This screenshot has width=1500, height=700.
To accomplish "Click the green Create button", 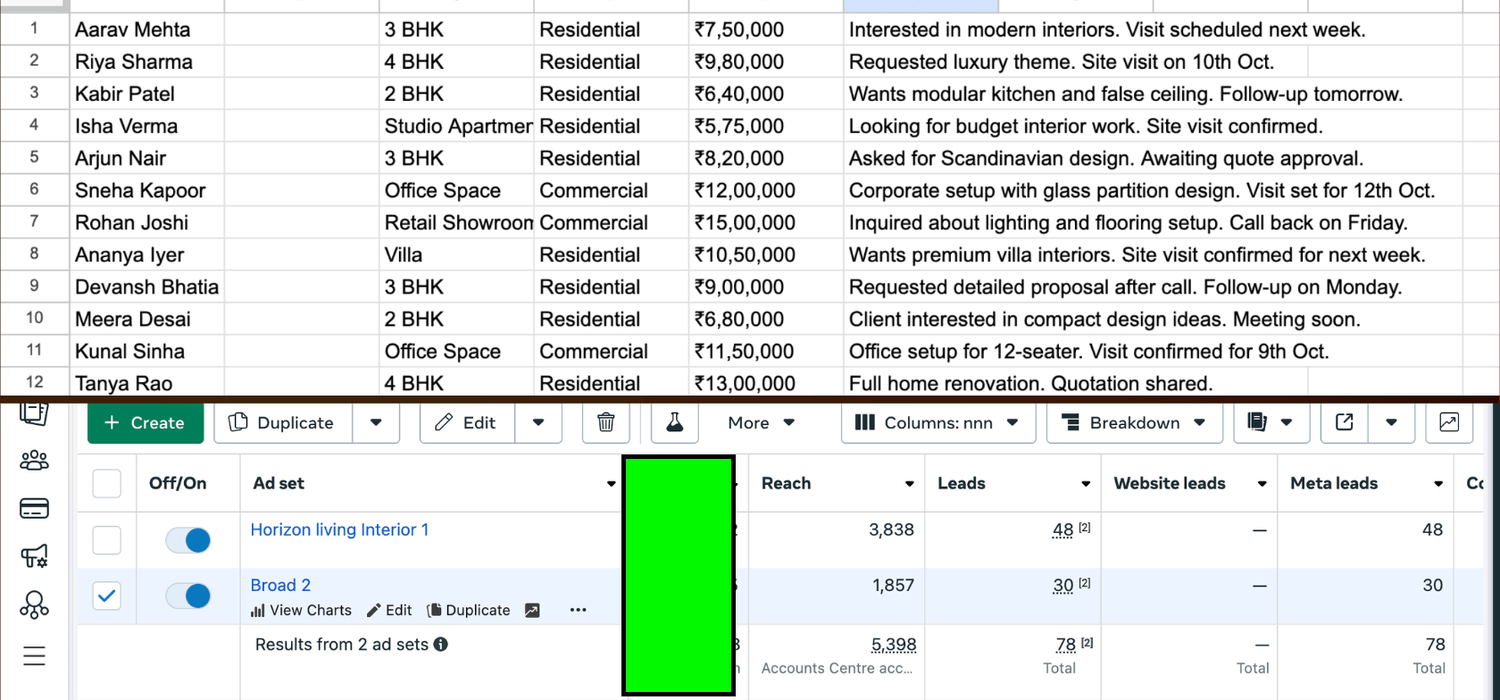I will (x=145, y=423).
